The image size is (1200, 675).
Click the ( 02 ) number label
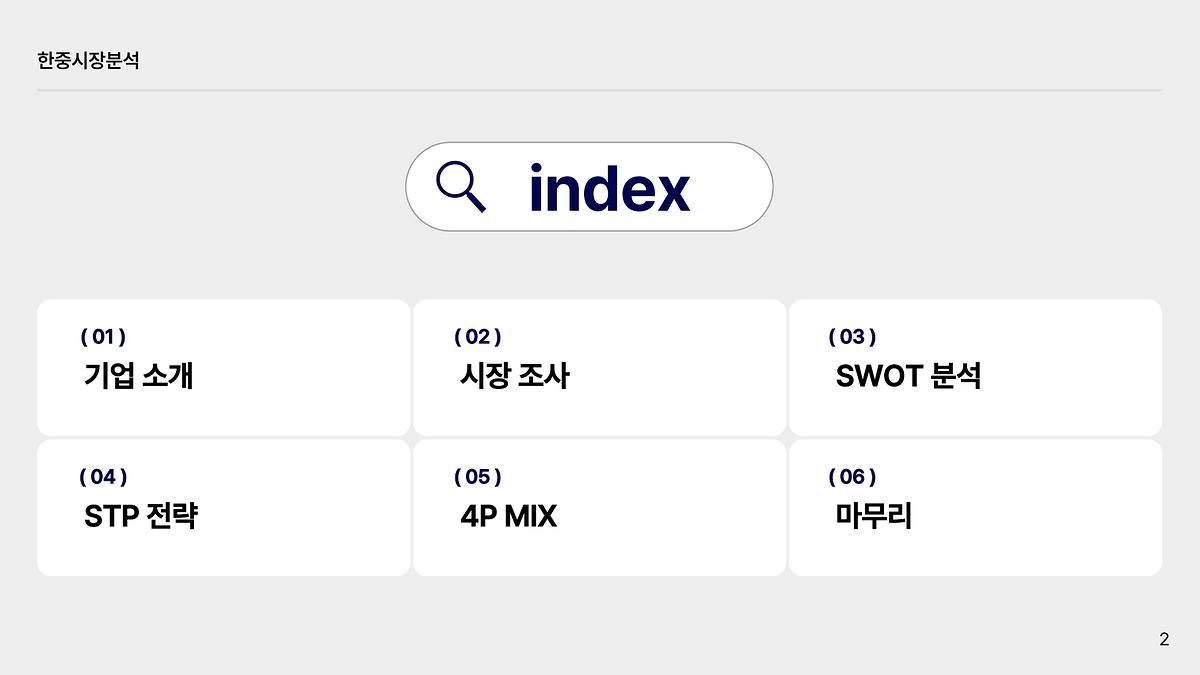click(x=478, y=337)
